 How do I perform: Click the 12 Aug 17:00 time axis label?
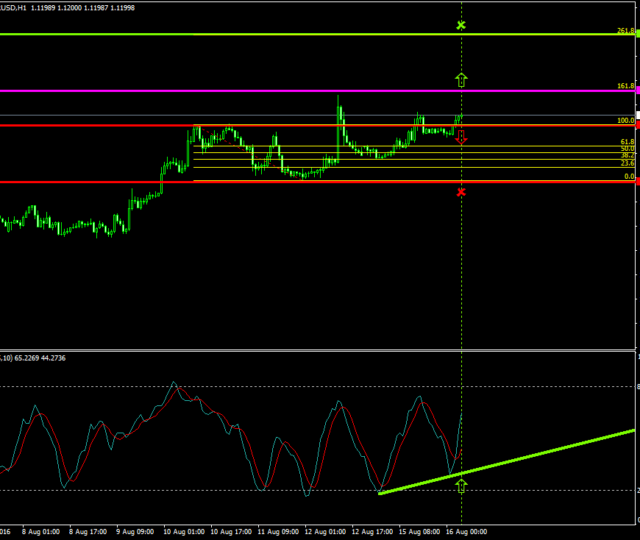tap(371, 532)
